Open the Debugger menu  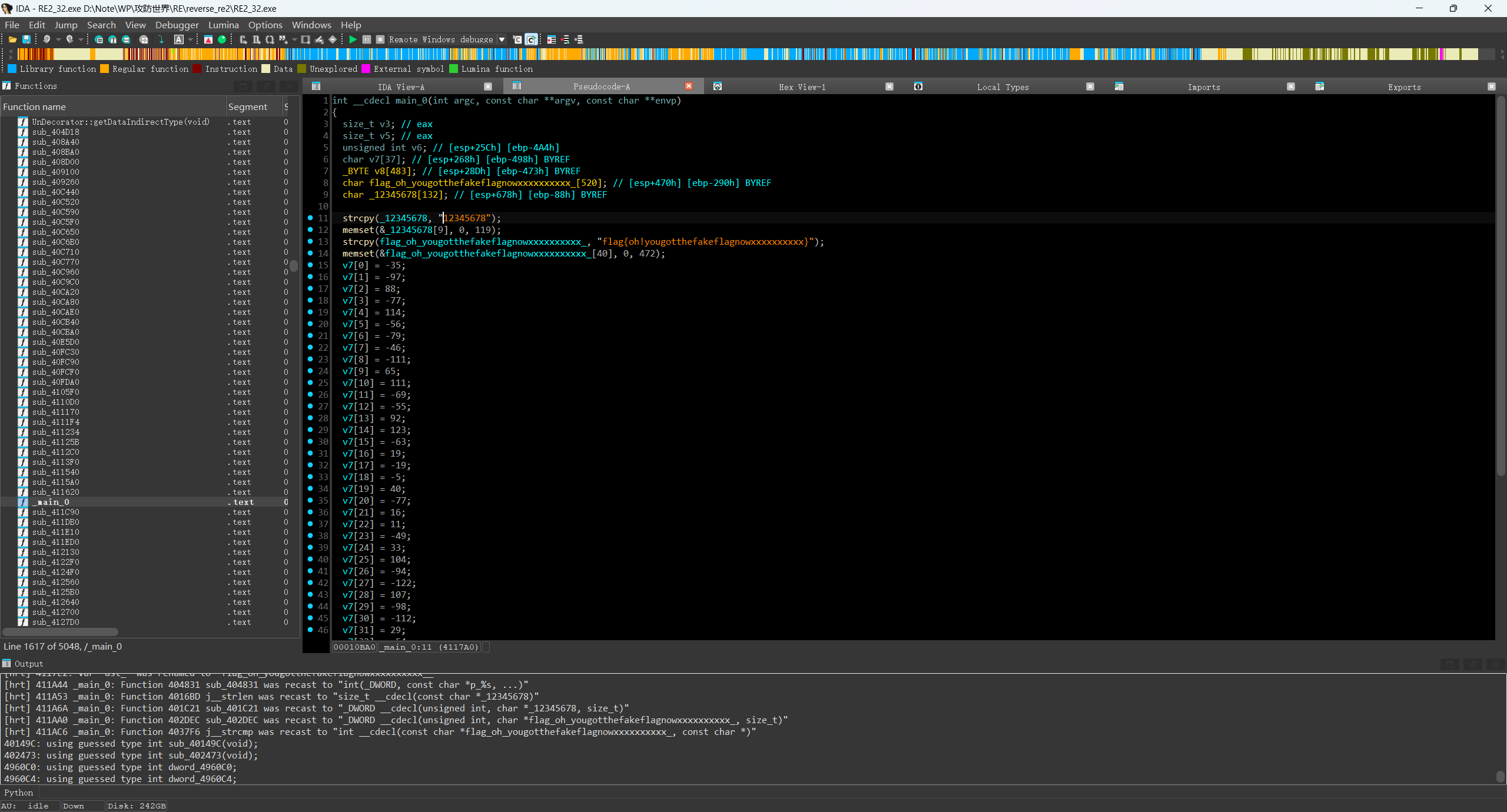click(177, 25)
